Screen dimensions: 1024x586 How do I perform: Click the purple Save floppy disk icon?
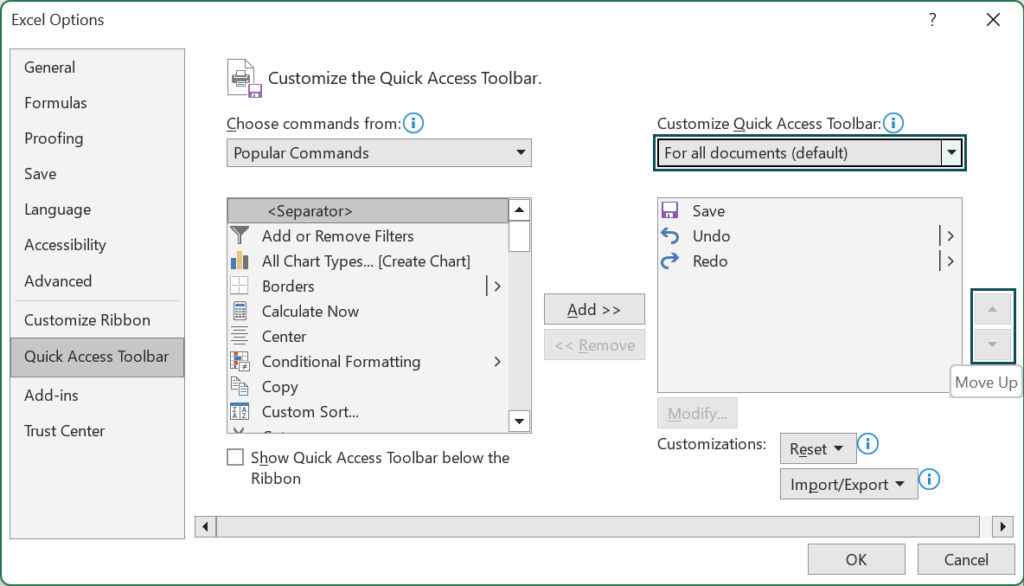click(670, 210)
